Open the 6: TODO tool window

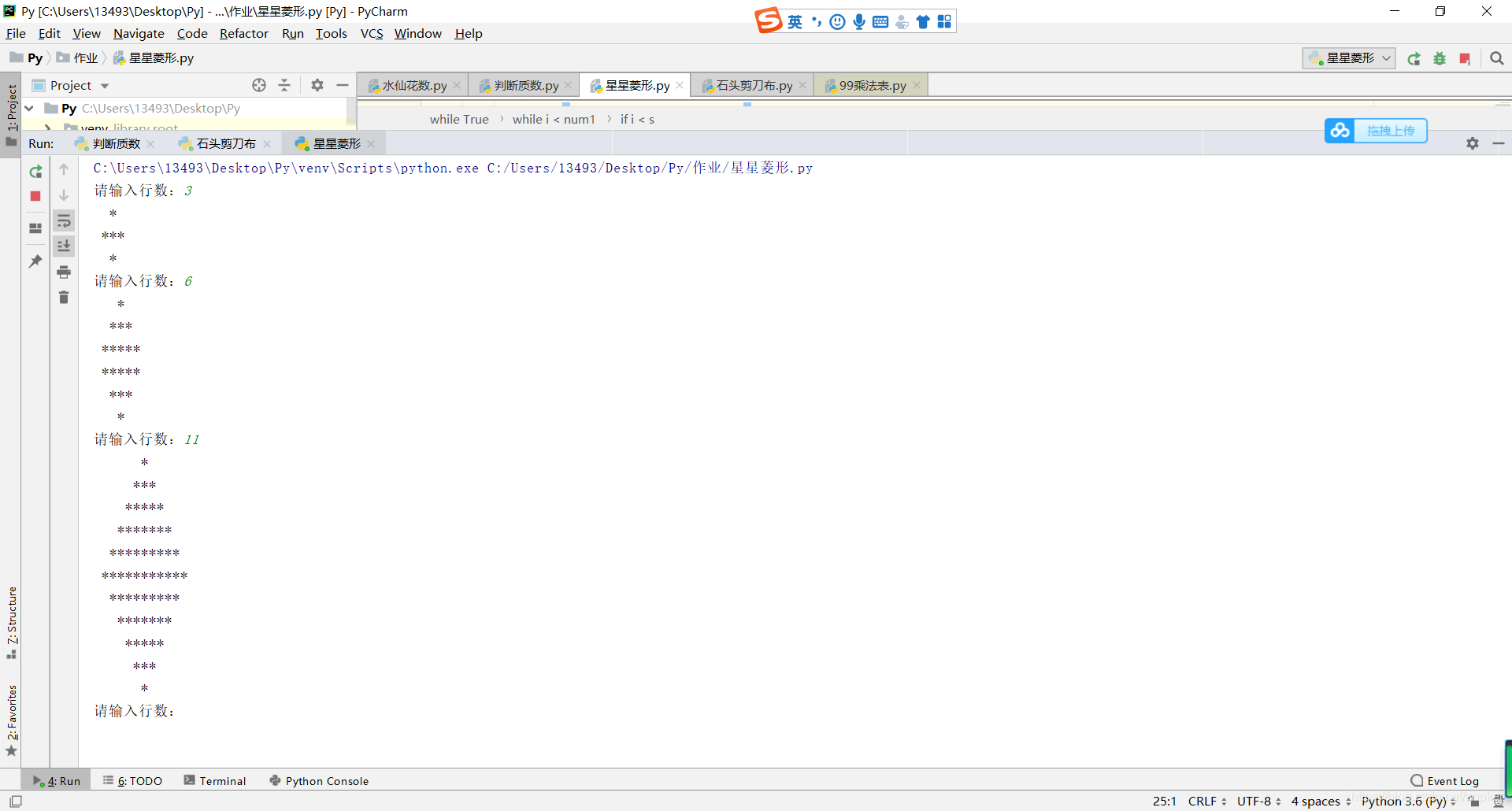132,780
